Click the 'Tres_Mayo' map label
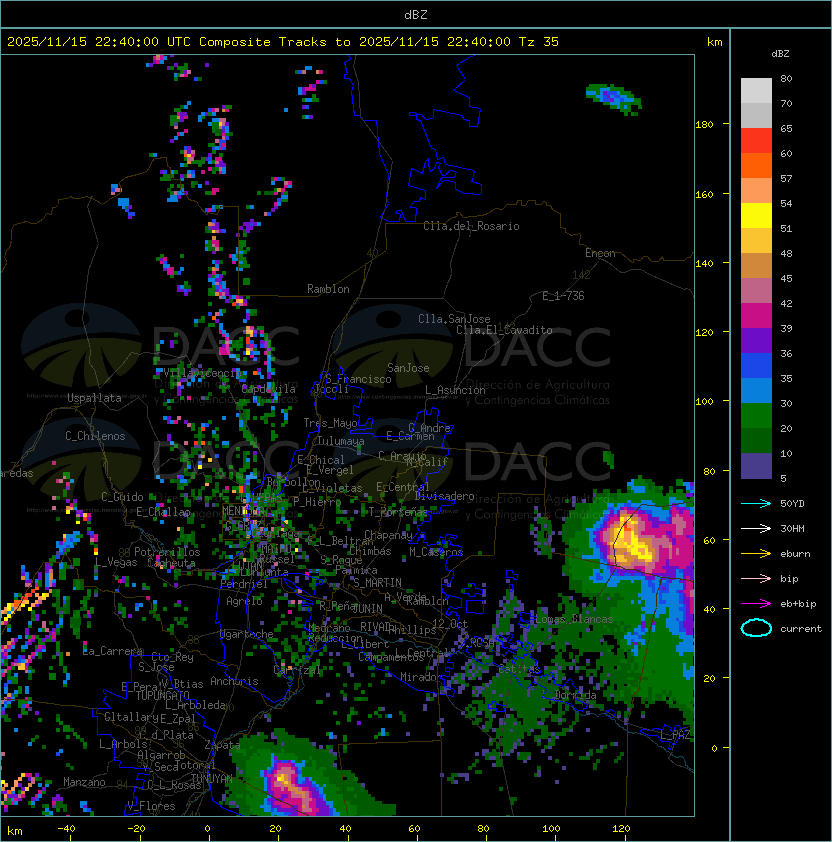The height and width of the screenshot is (842, 832). [x=330, y=423]
